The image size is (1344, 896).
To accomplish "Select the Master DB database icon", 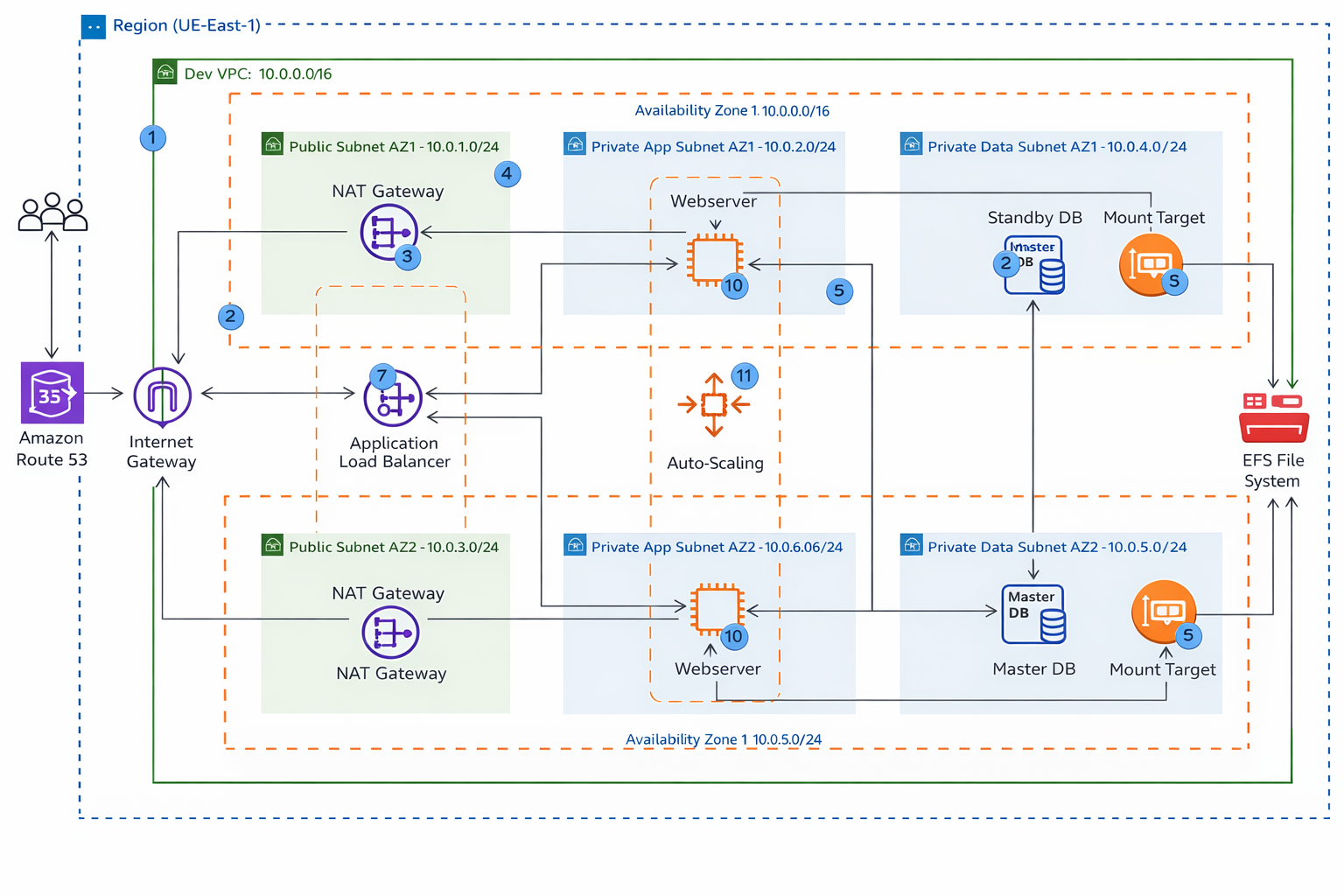I will 1033,611.
